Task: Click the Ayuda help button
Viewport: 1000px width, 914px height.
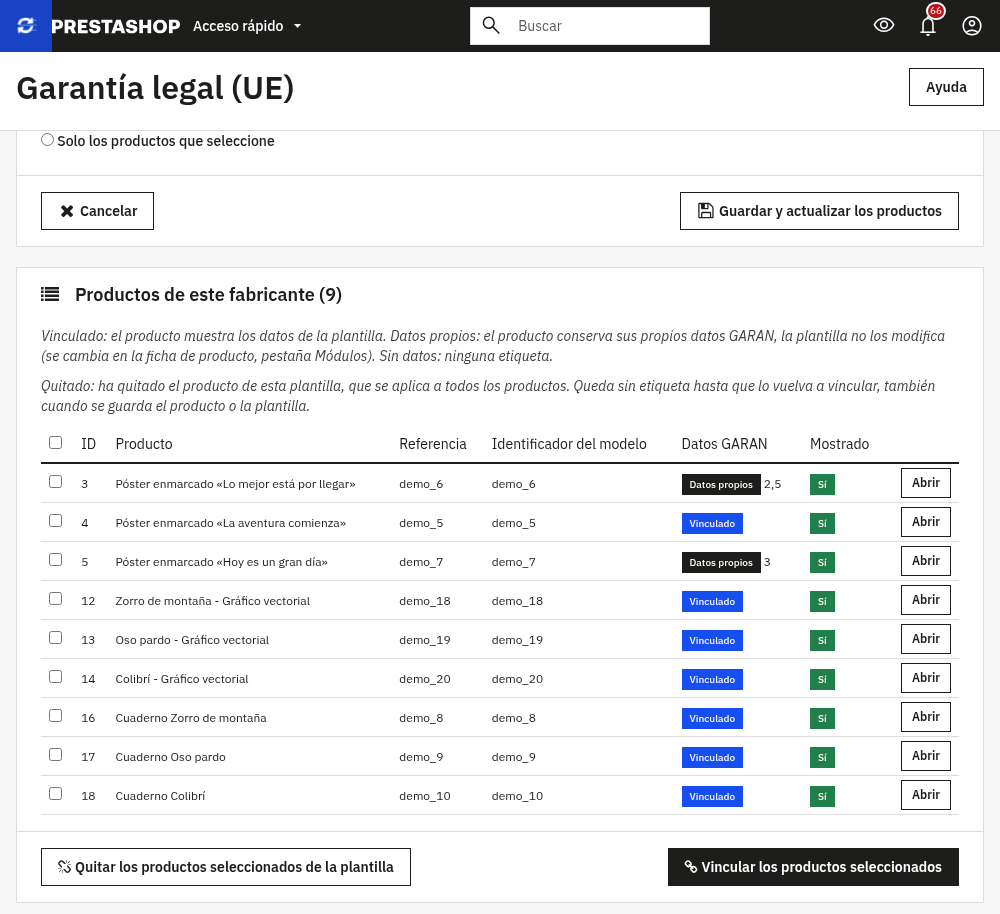Action: [946, 87]
